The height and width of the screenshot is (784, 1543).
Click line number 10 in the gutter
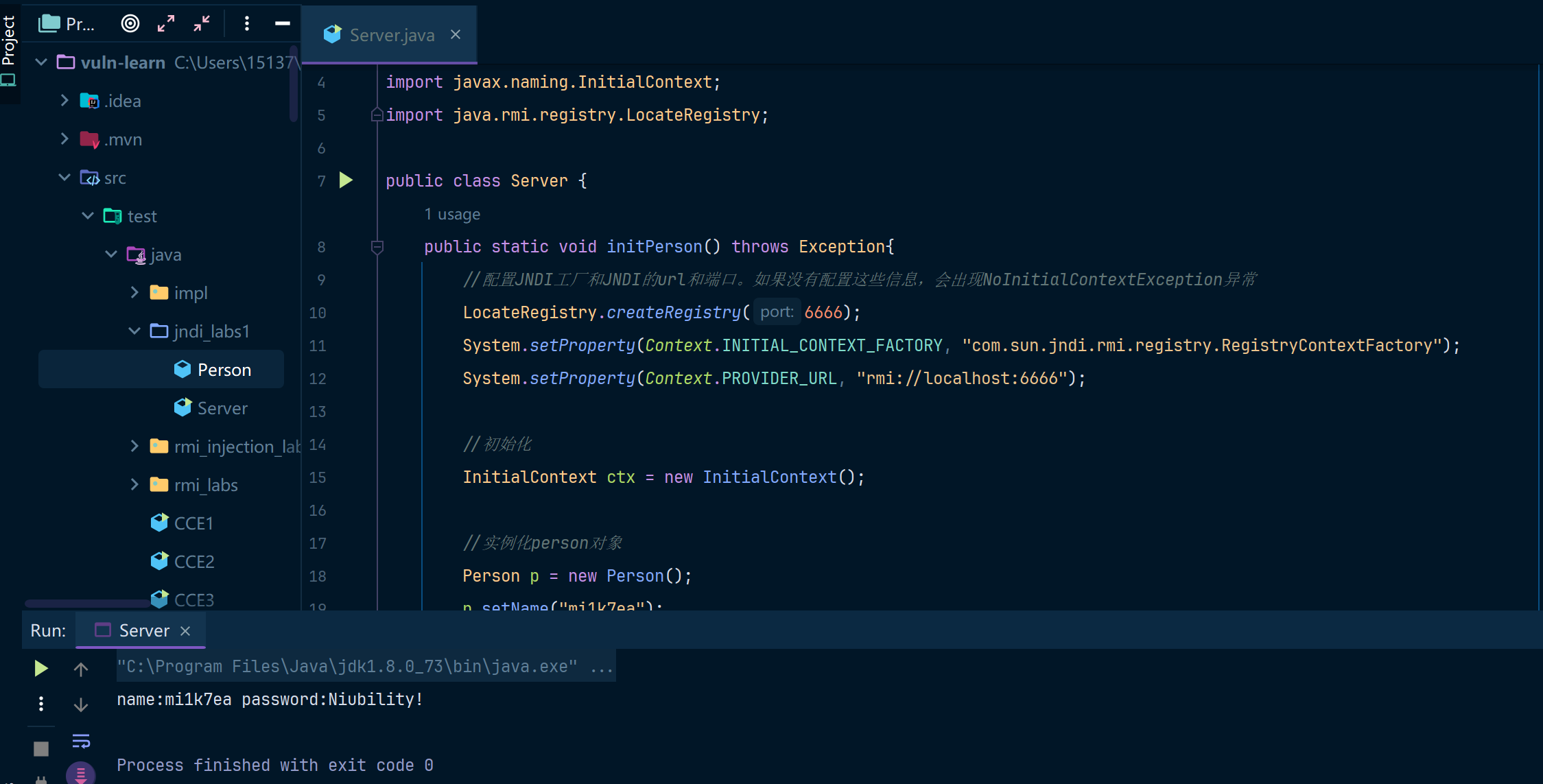tap(318, 313)
